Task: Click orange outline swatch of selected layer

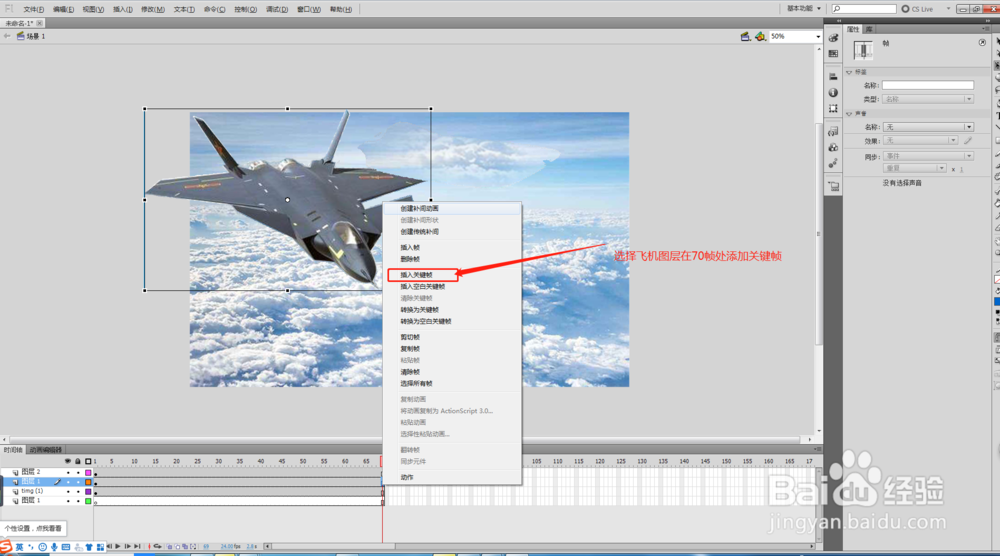Action: point(88,482)
